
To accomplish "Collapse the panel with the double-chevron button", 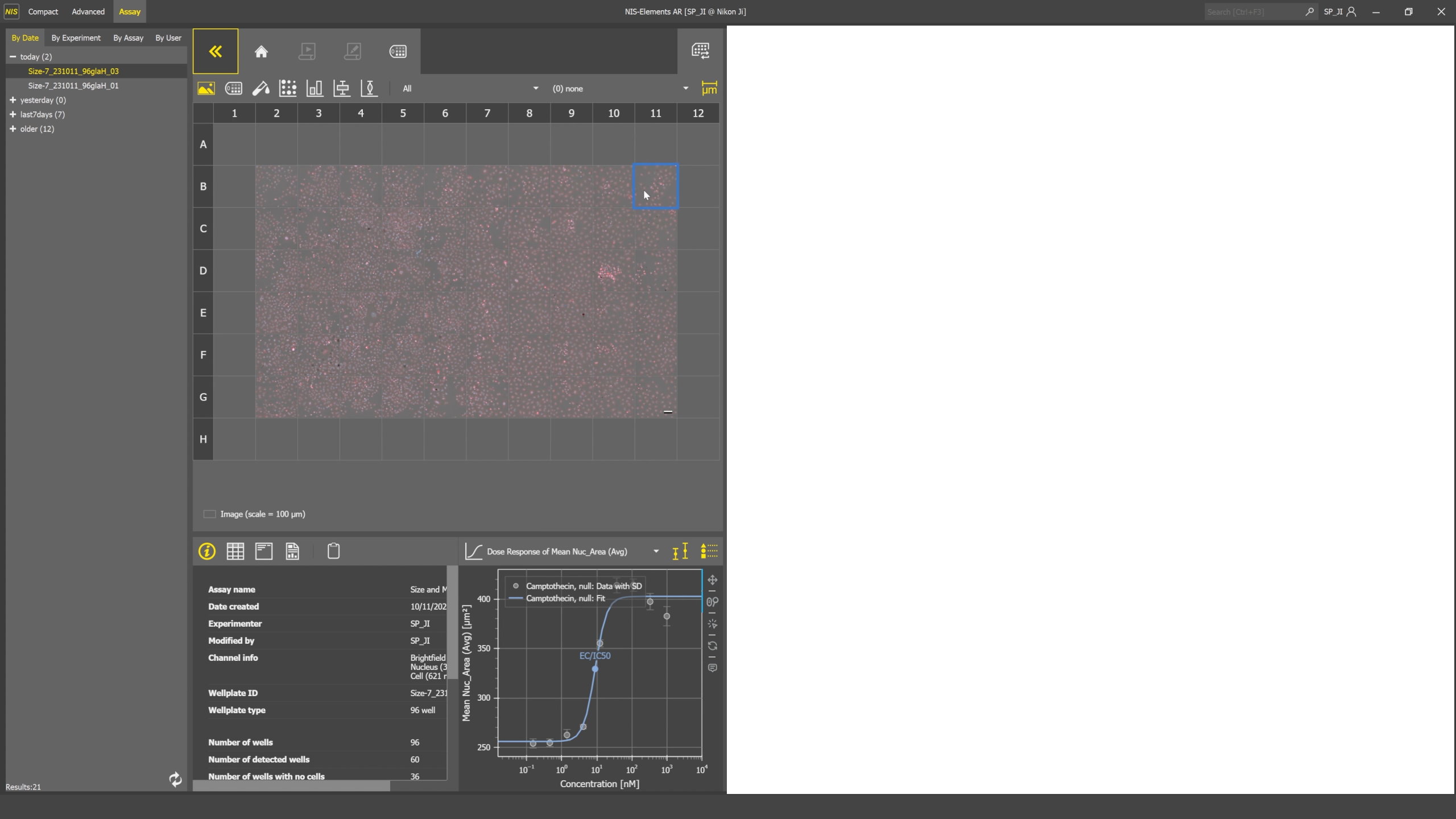I will (216, 51).
